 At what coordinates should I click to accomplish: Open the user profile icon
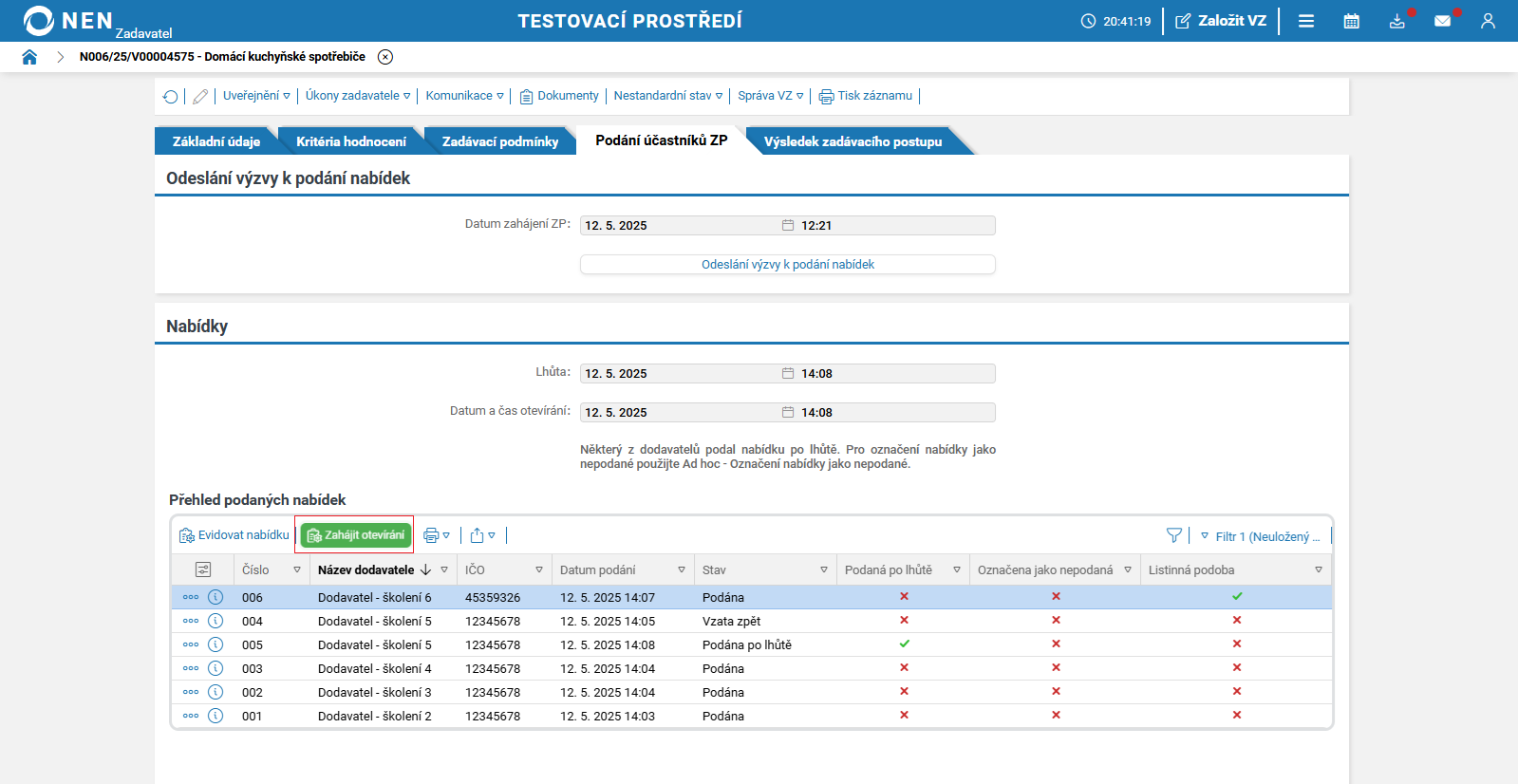(1488, 21)
